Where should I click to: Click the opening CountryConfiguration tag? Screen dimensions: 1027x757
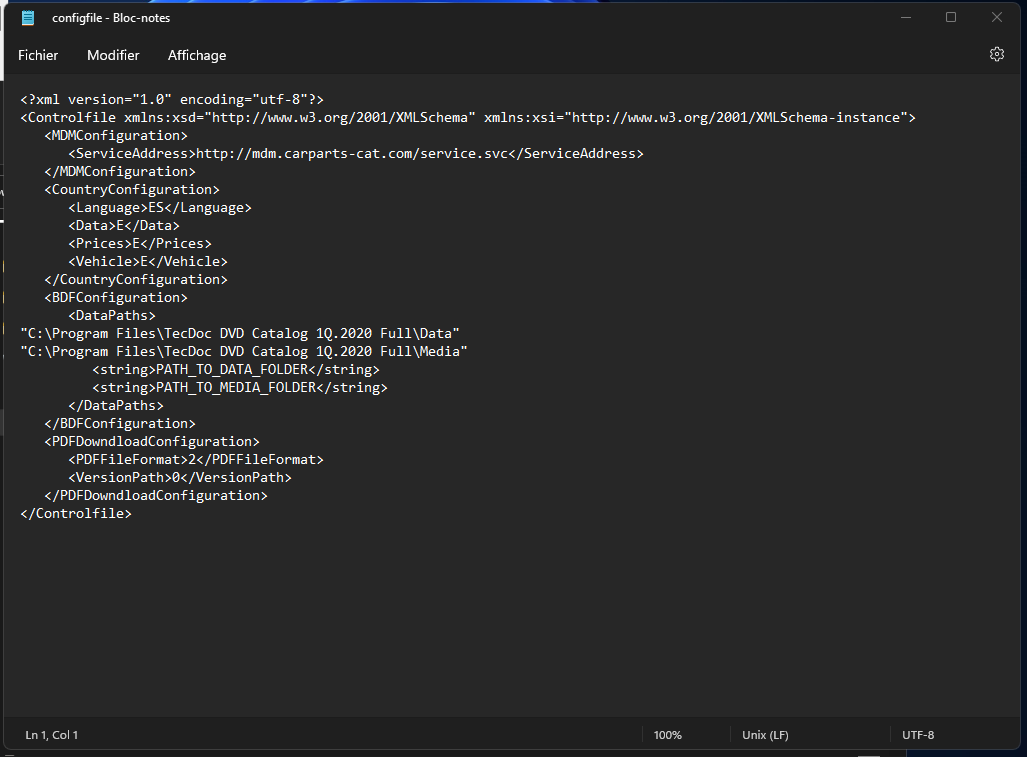(x=132, y=190)
